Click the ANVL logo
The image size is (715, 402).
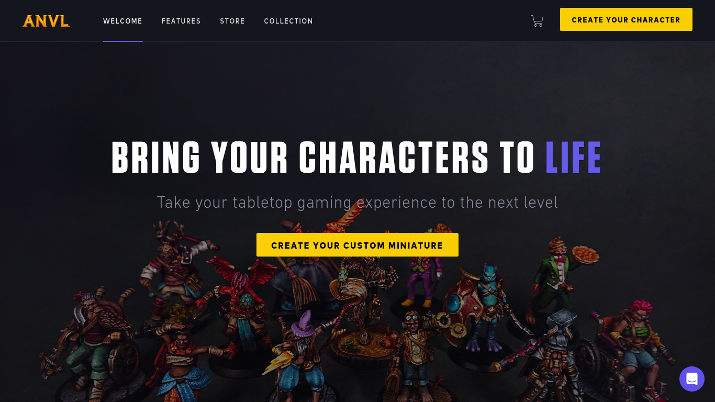coord(46,21)
